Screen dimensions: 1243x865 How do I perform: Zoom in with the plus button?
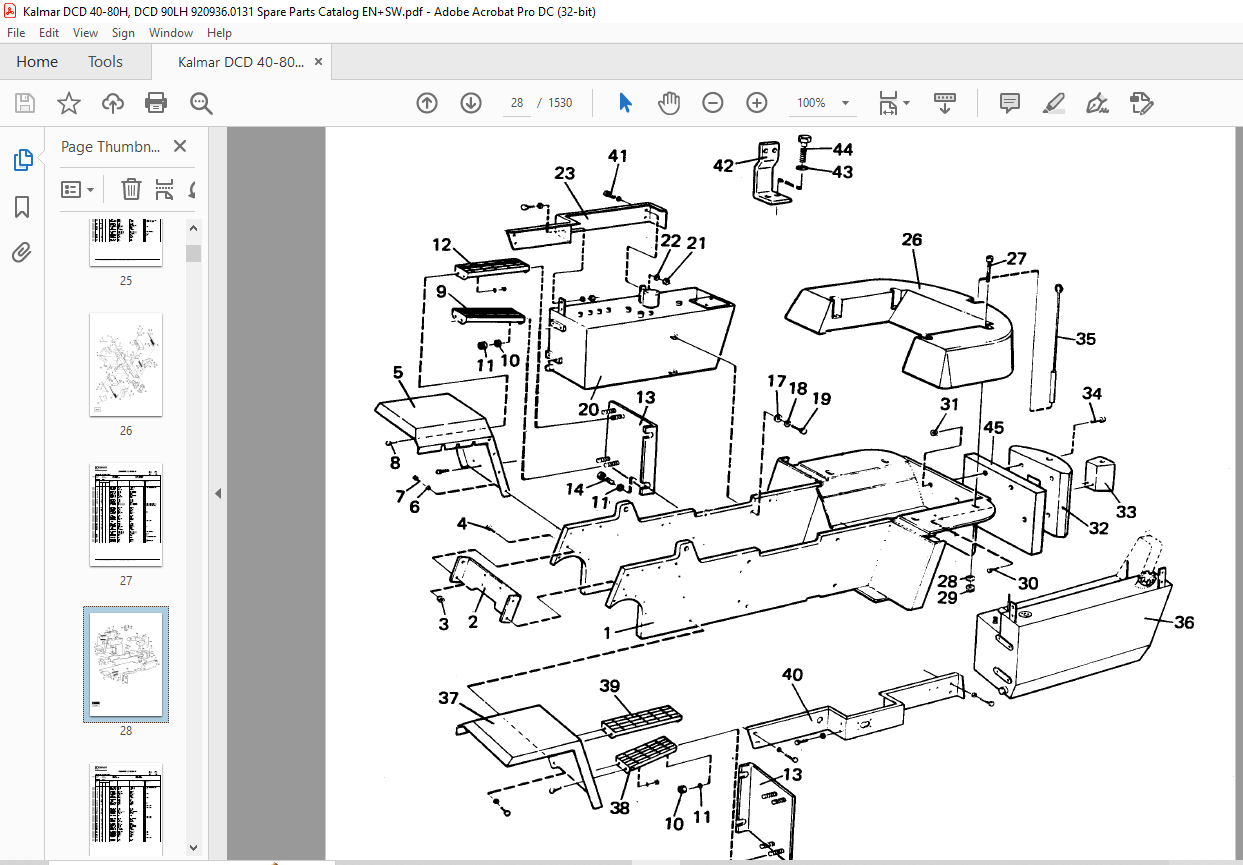click(757, 103)
